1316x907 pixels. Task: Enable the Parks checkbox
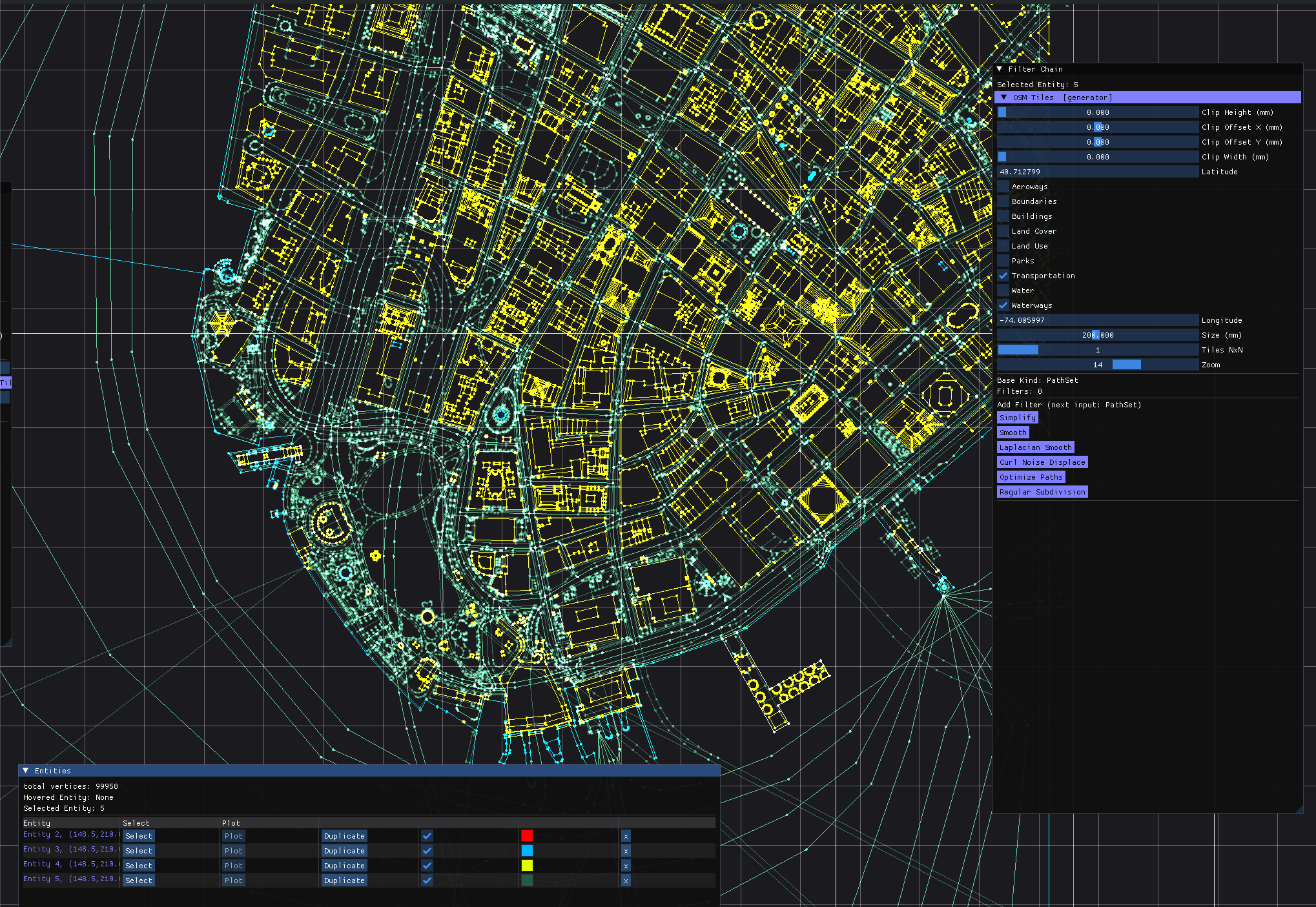tap(1003, 261)
